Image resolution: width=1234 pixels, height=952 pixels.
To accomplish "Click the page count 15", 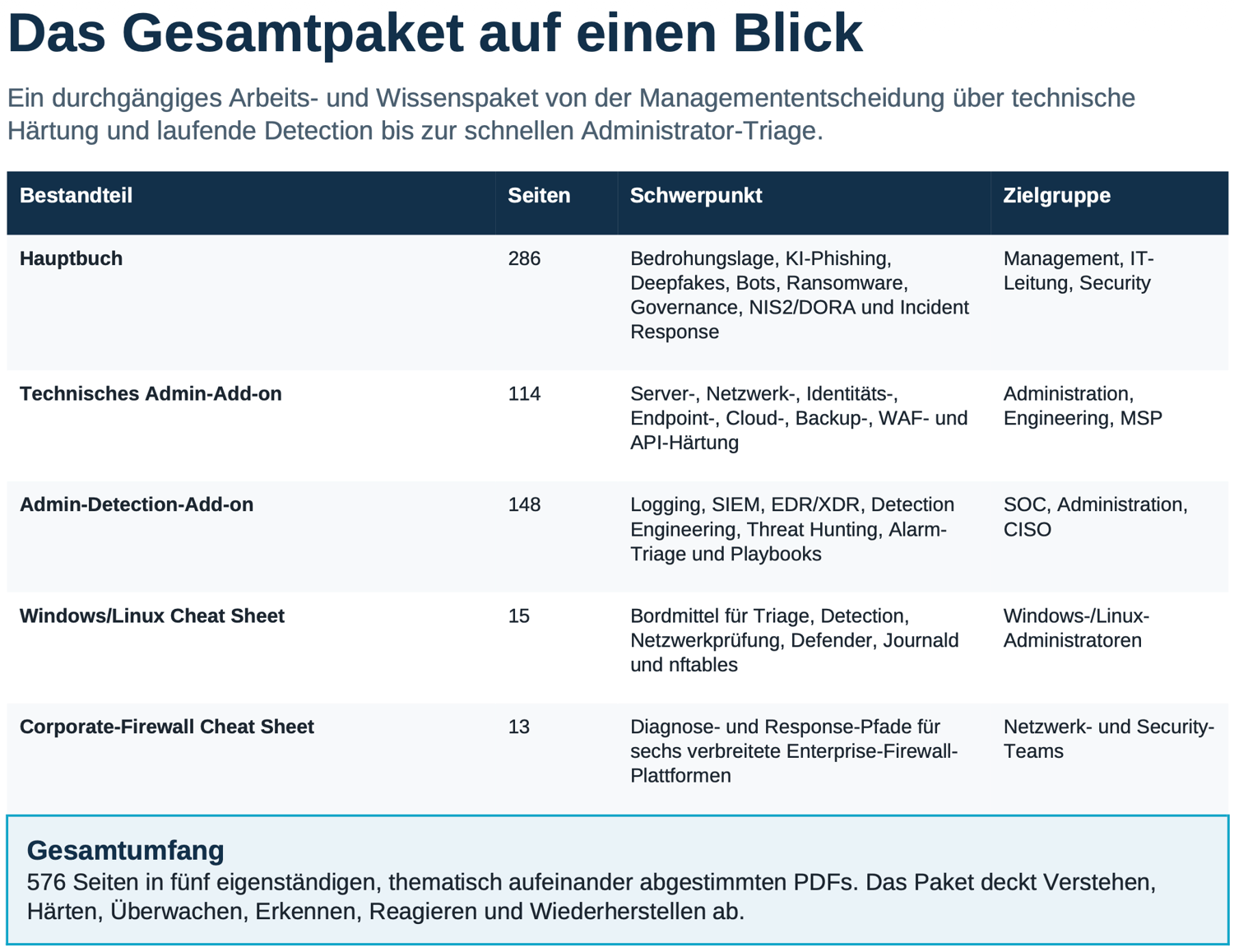I will coord(518,615).
